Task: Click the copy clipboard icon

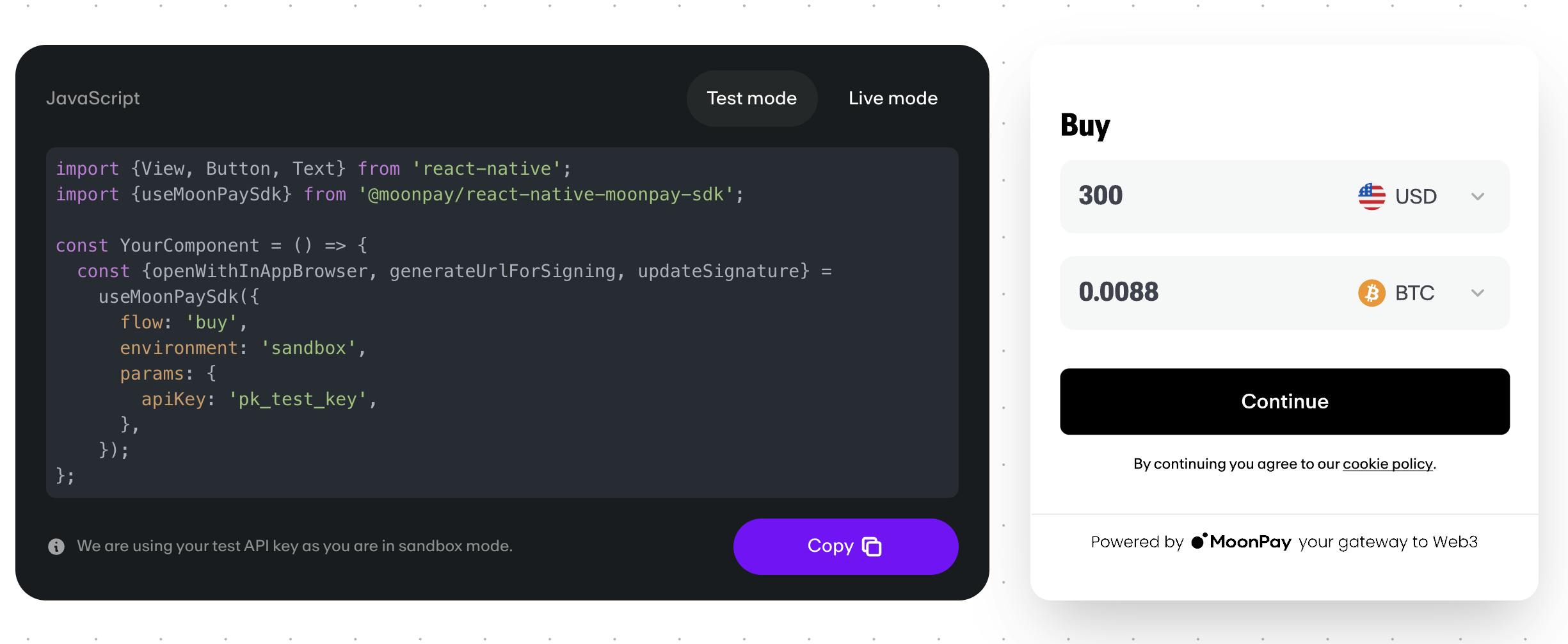Action: 872,547
